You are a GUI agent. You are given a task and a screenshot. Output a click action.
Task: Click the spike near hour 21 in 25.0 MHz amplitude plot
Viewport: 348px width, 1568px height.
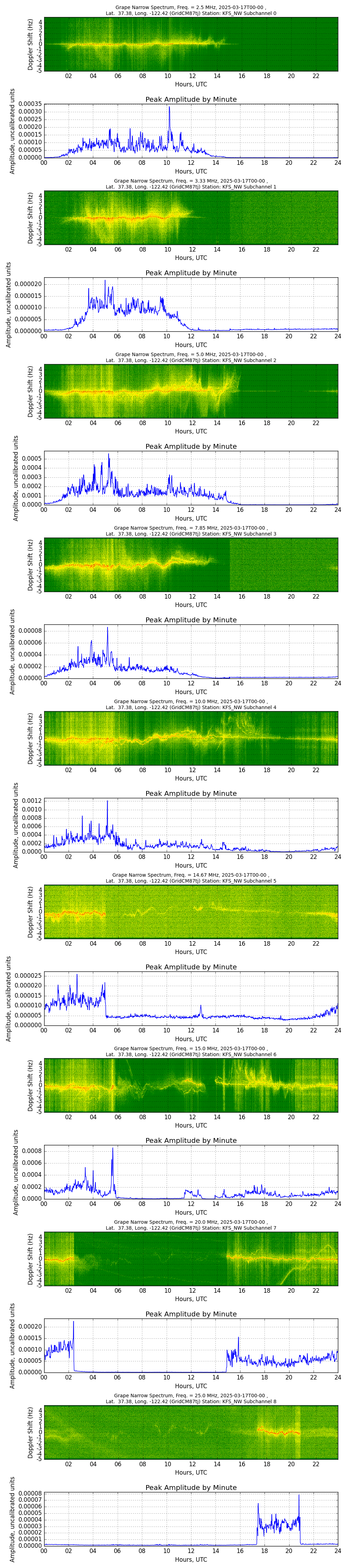pos(299,1496)
